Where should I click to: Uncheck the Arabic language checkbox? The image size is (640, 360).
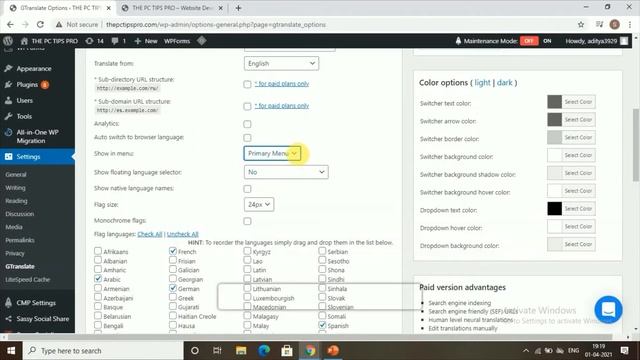(98, 279)
